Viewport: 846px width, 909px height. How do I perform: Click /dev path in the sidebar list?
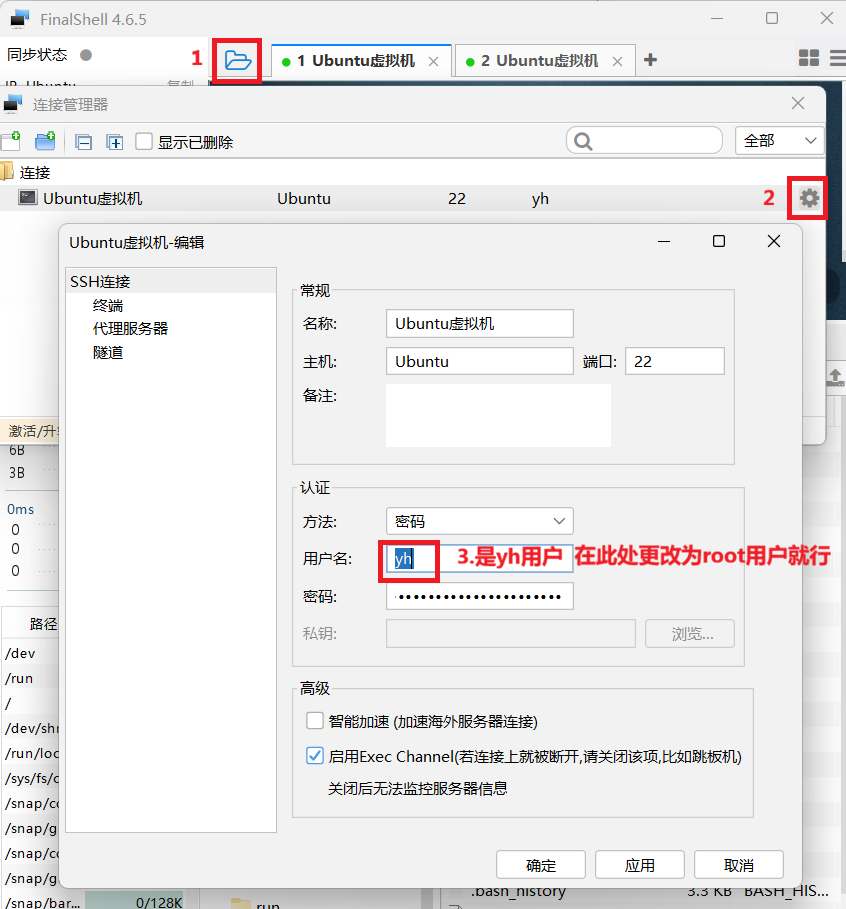click(x=20, y=653)
